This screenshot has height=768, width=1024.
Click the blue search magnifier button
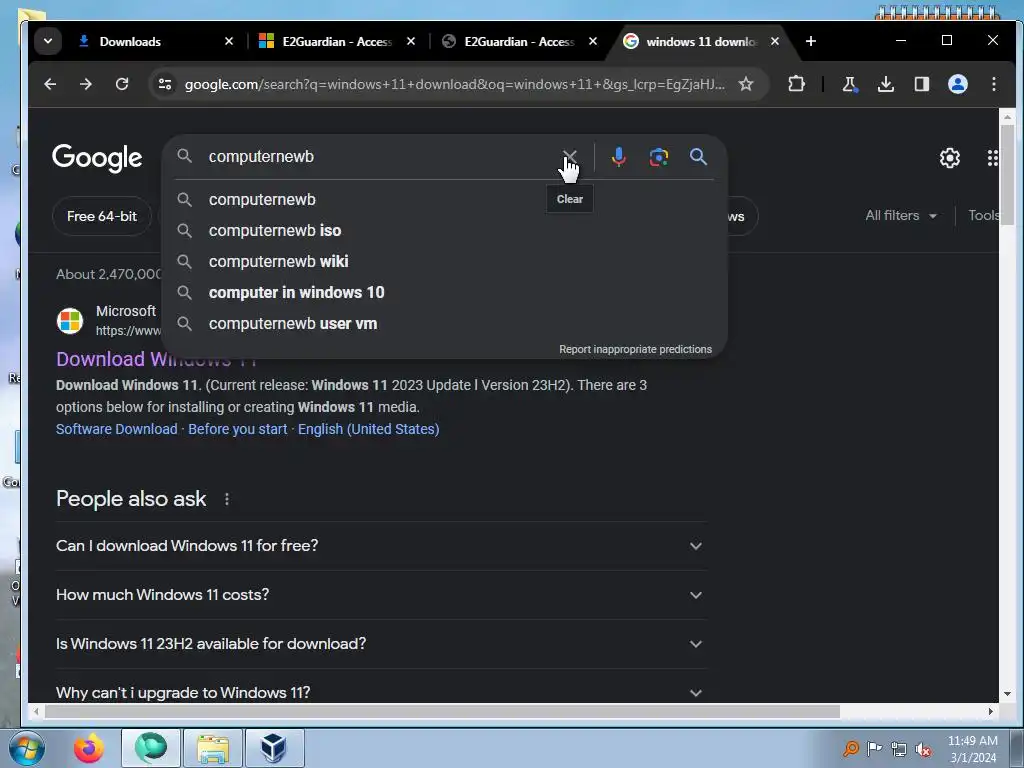698,157
